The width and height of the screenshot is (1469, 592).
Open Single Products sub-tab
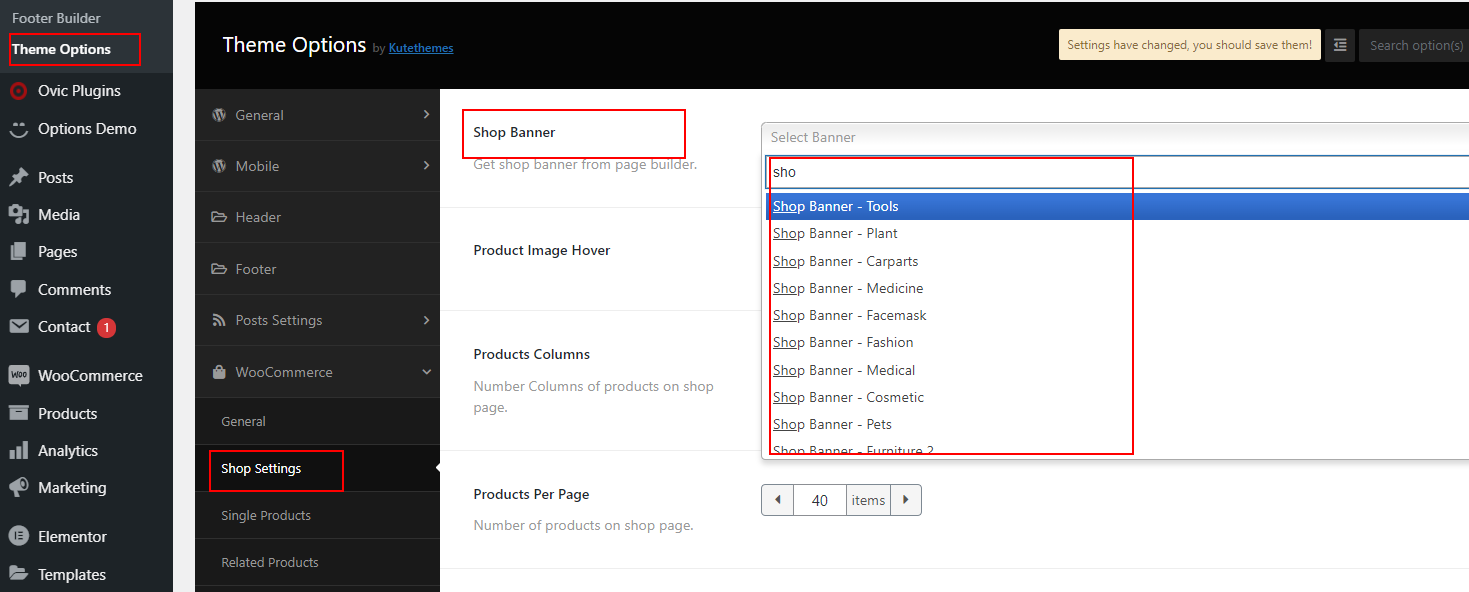(x=317, y=515)
